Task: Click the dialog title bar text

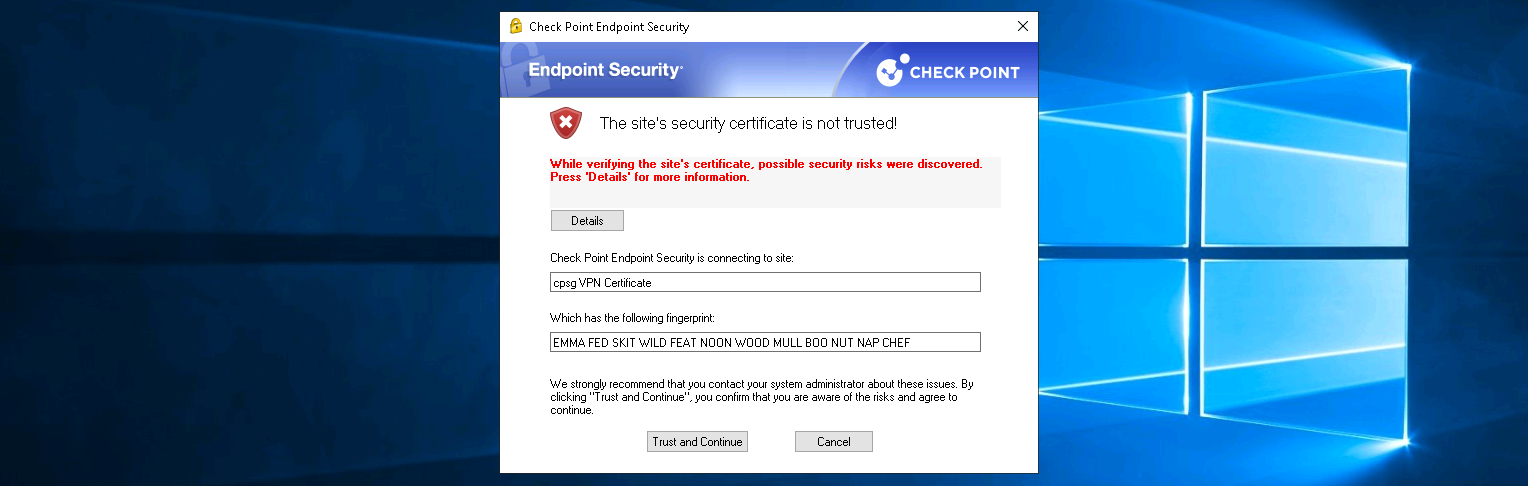Action: tap(609, 27)
